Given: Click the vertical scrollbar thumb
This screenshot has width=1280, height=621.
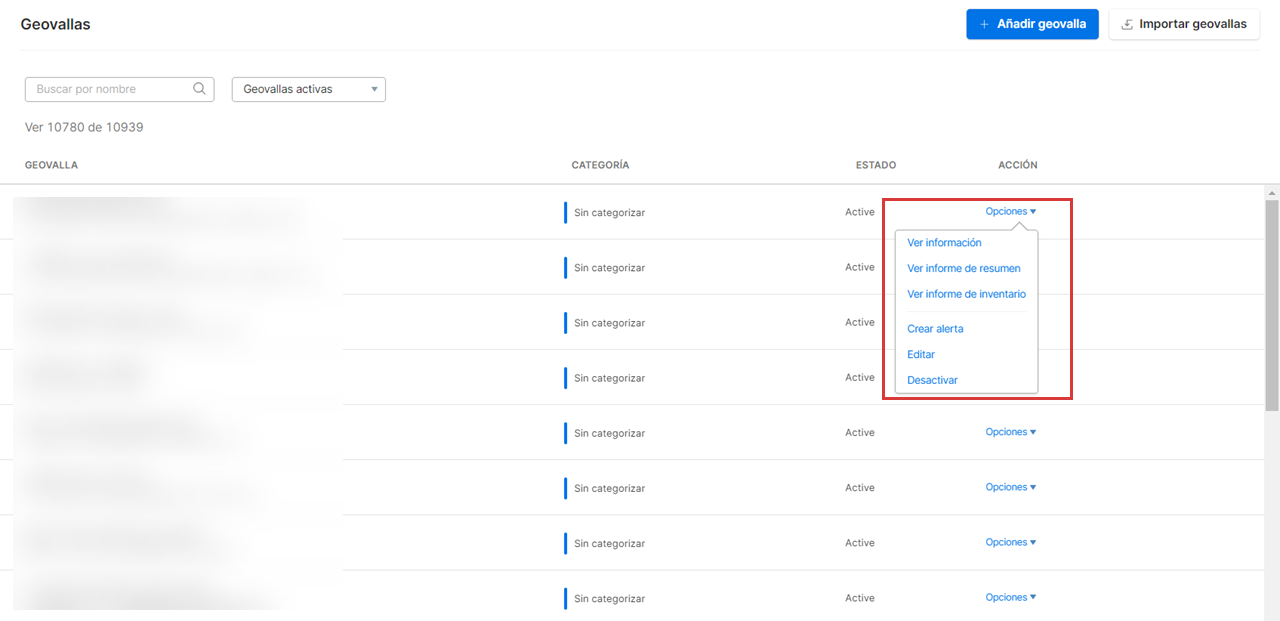Looking at the screenshot, I should (x=1272, y=300).
